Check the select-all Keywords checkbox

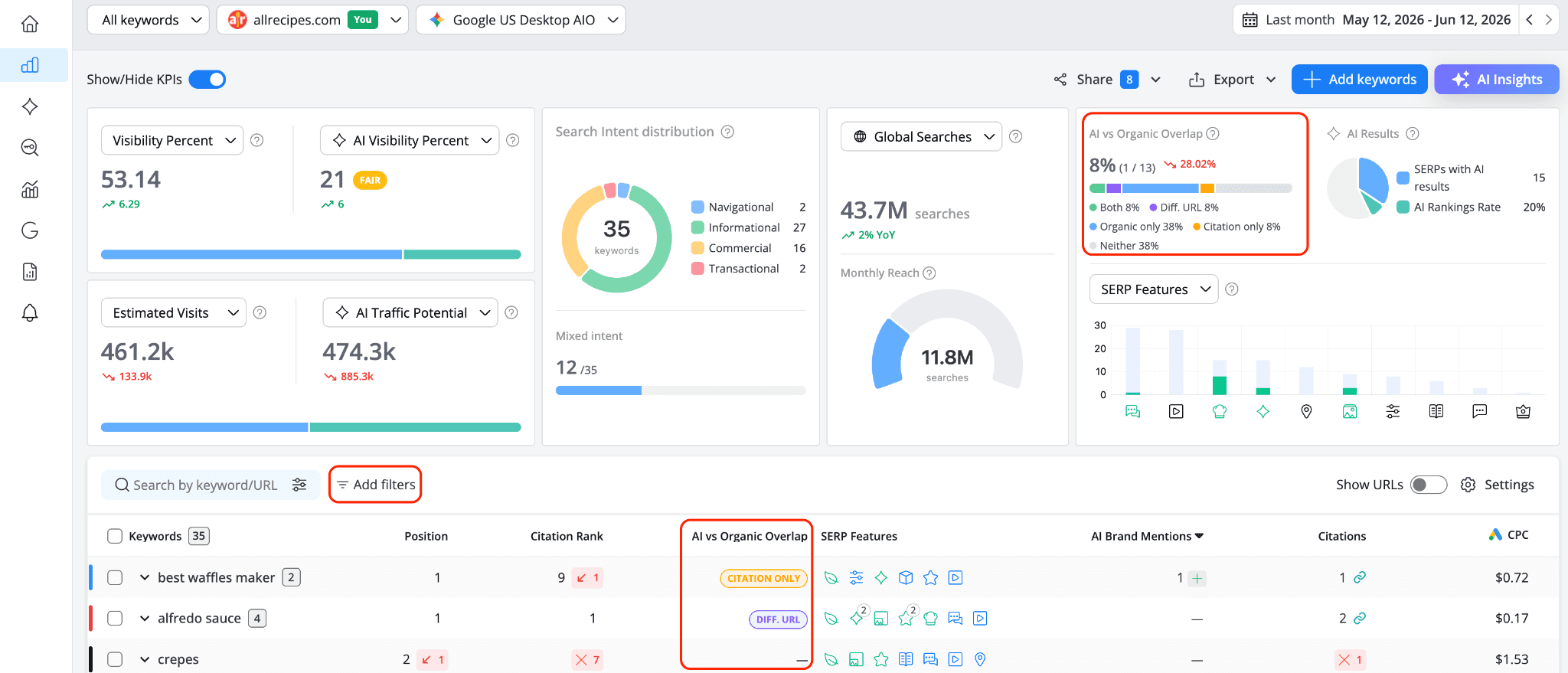(x=115, y=536)
